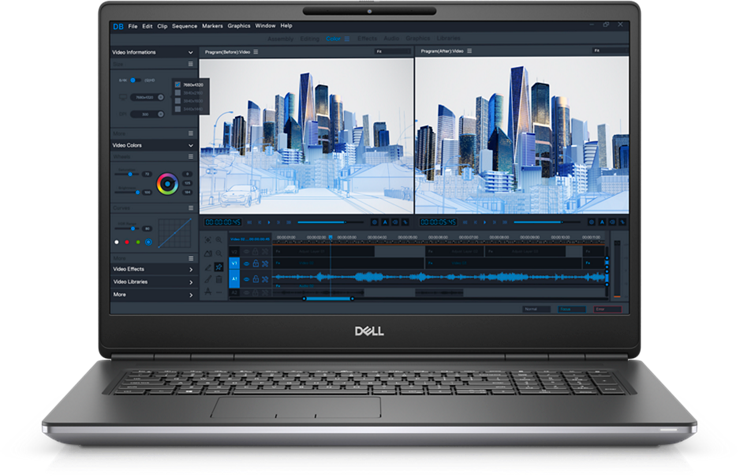Click the timeline zoom bar below tracks

(x=328, y=299)
